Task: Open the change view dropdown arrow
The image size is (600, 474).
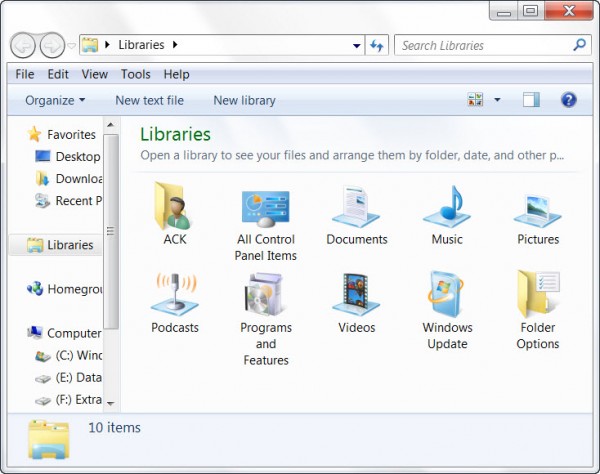Action: click(497, 100)
